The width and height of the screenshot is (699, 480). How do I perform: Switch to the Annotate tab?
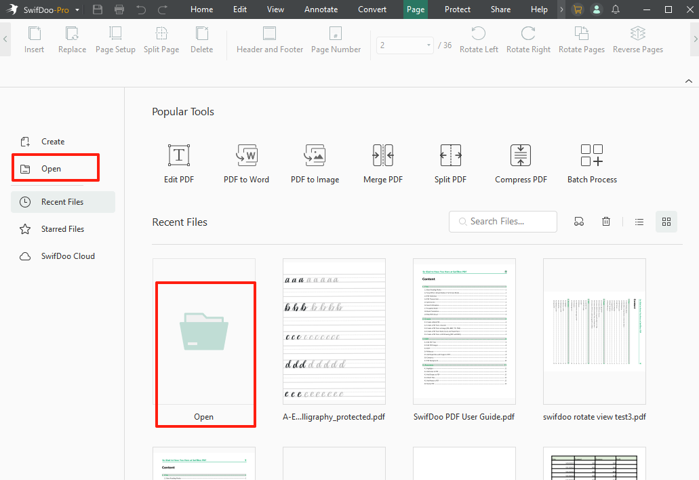(x=321, y=9)
